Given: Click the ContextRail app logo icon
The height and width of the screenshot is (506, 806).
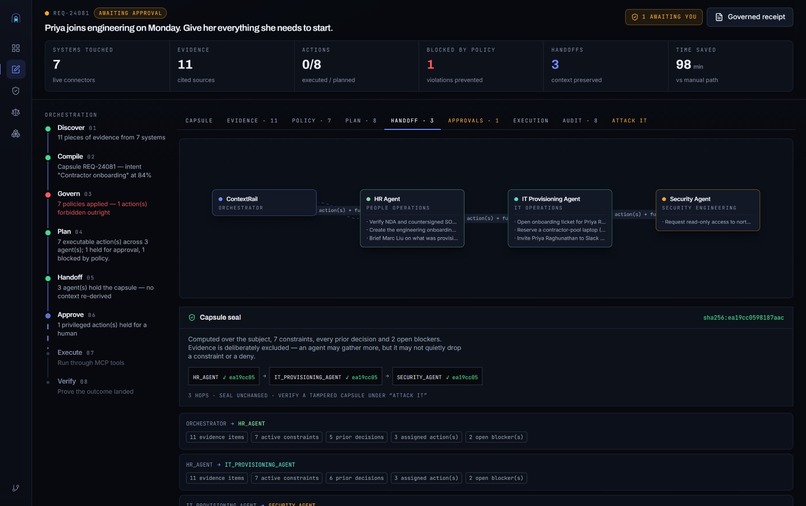Looking at the screenshot, I should pyautogui.click(x=15, y=19).
